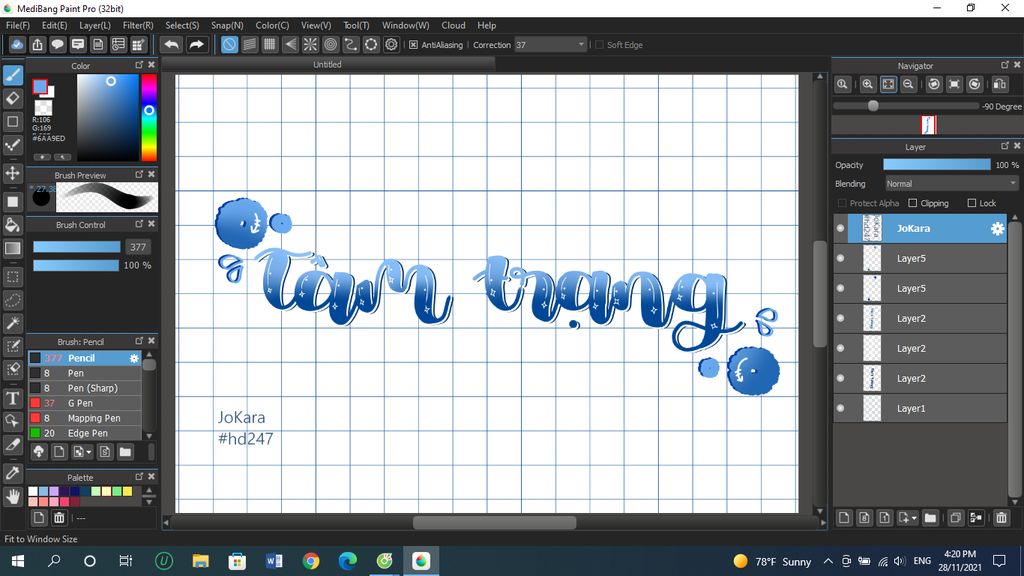Select the rectangular Select tool

pyautogui.click(x=13, y=277)
